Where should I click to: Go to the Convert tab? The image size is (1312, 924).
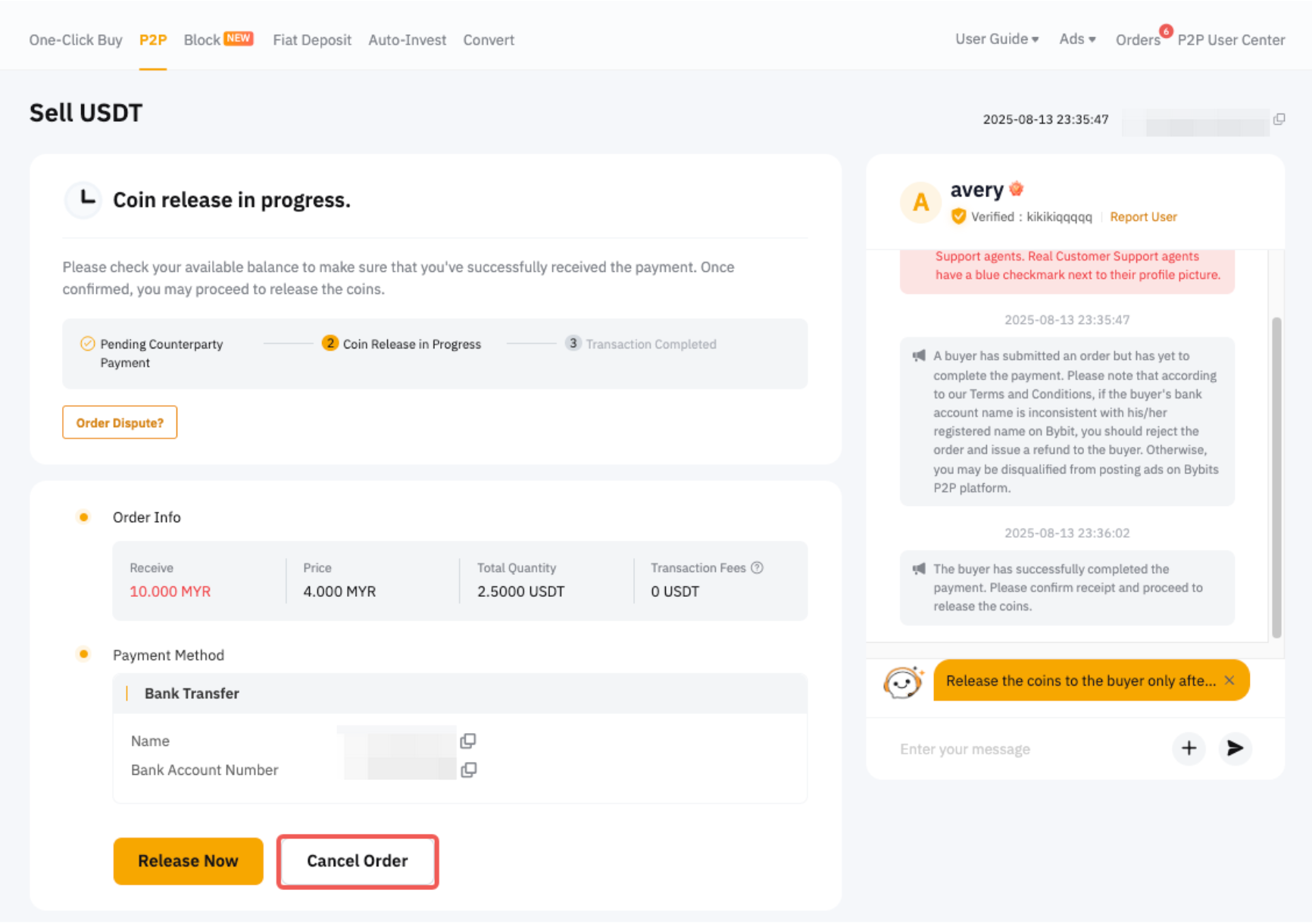click(489, 40)
